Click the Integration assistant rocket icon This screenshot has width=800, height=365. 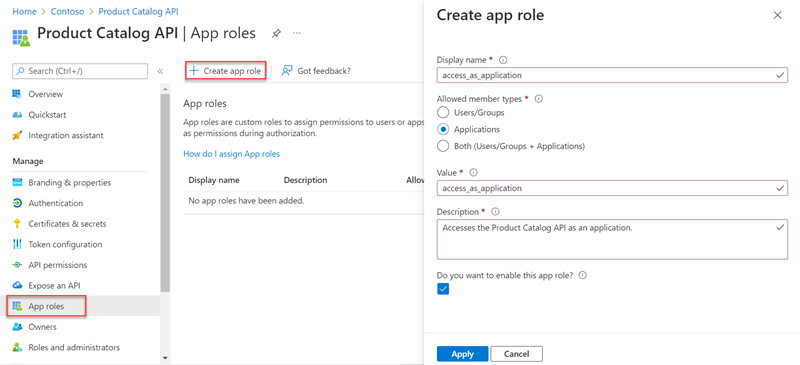[17, 135]
